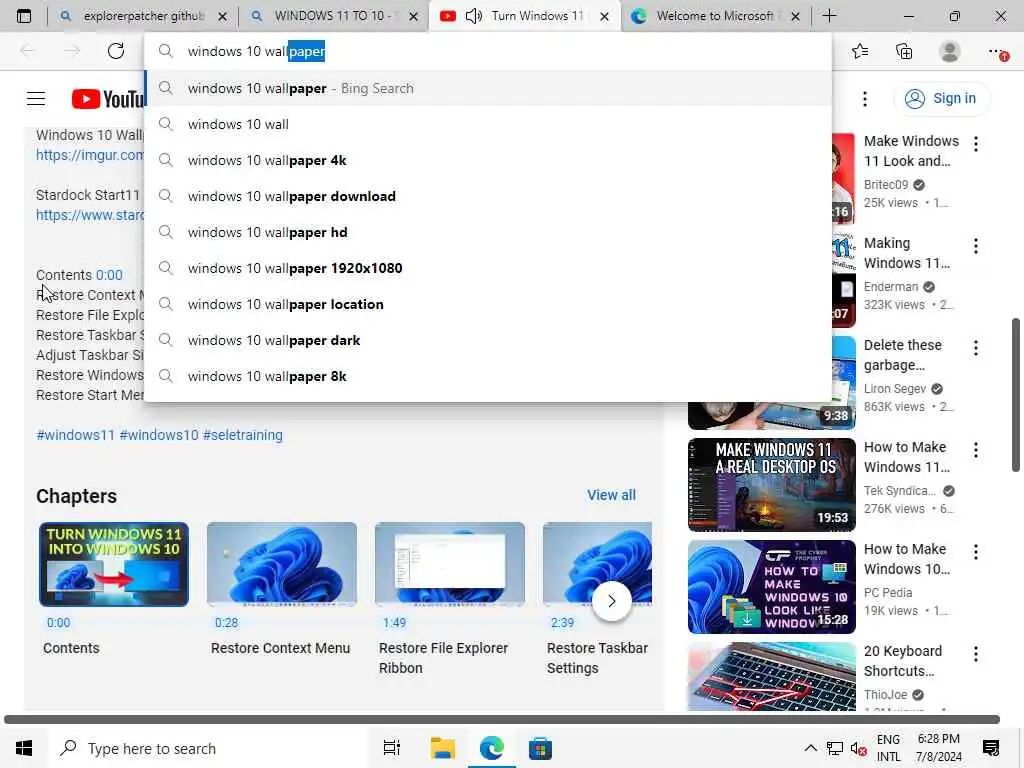Open Microsoft Store from taskbar
This screenshot has width=1024, height=768.
[540, 748]
